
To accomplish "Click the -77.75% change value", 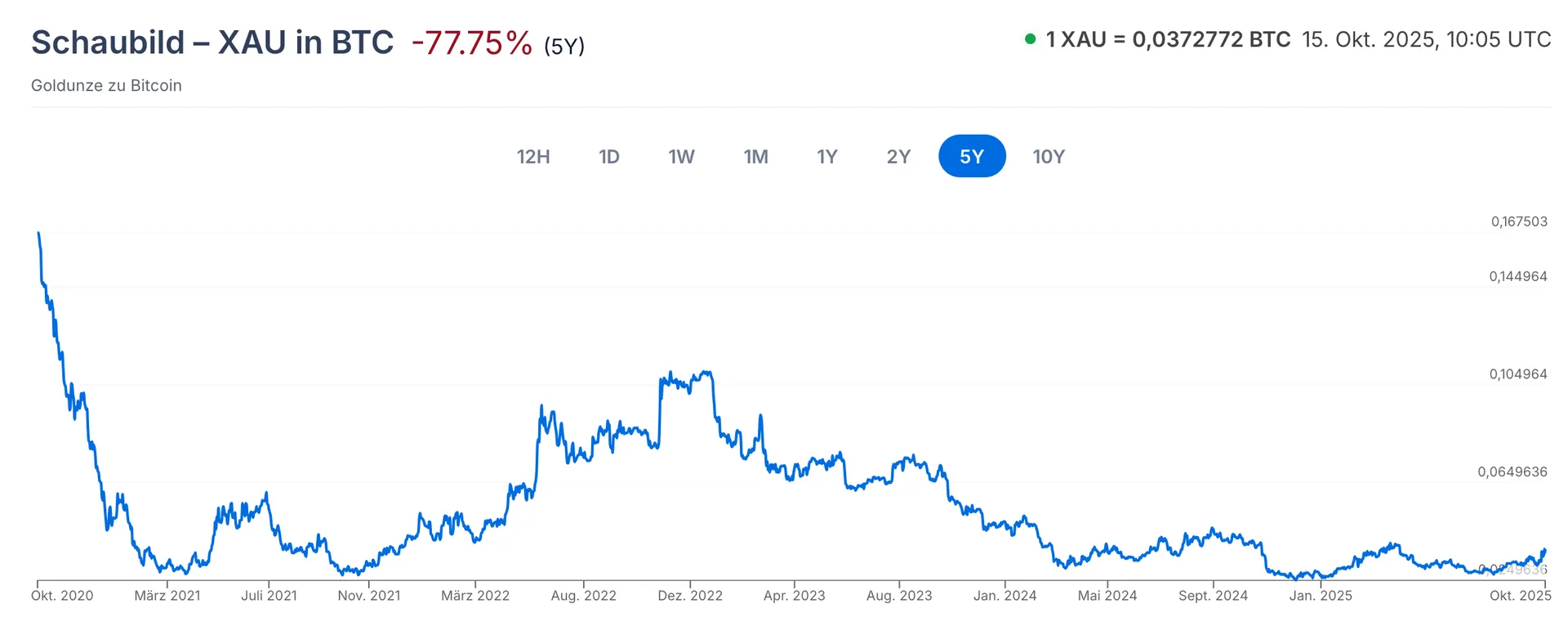I will pos(472,43).
